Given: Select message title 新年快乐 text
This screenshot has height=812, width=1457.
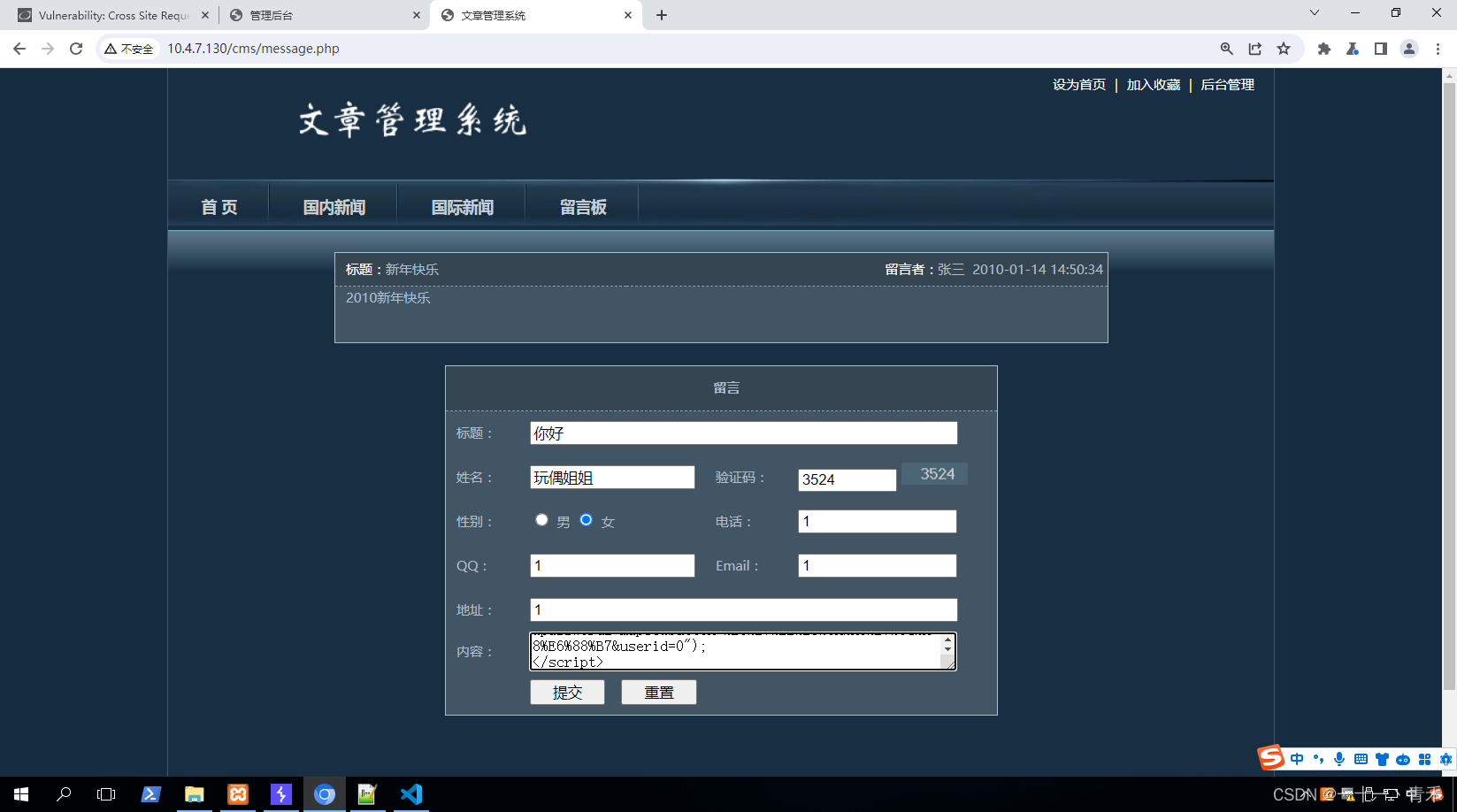Looking at the screenshot, I should point(411,270).
